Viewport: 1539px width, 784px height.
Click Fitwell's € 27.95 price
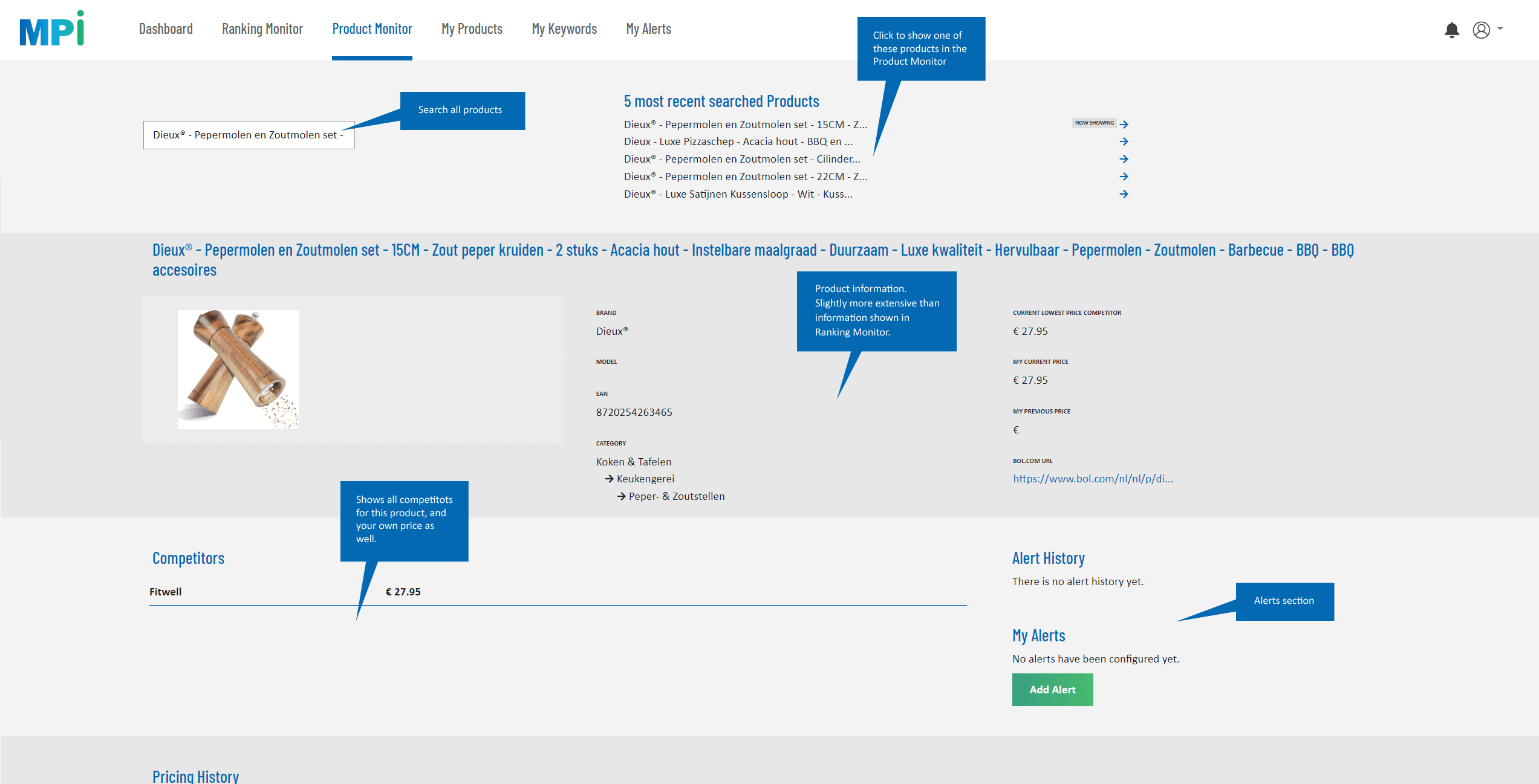[403, 592]
